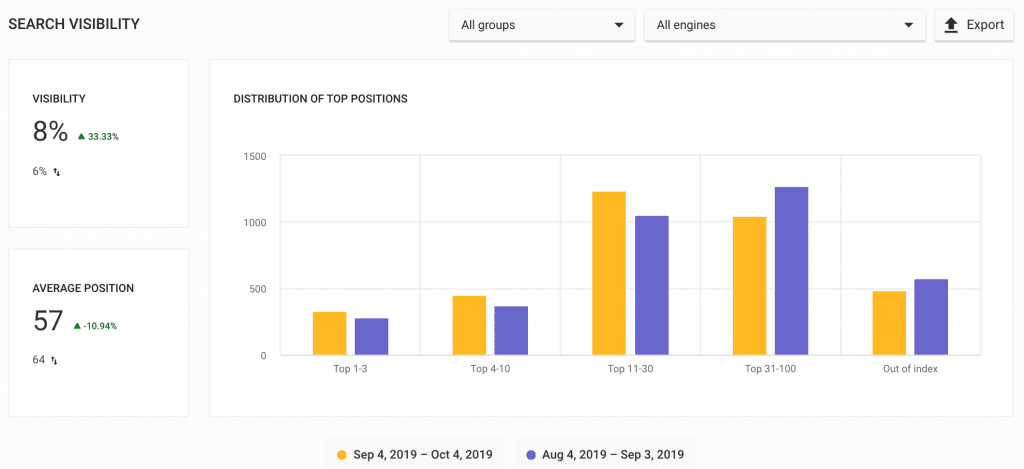
Task: Click the Out of index axis label
Action: pos(910,368)
